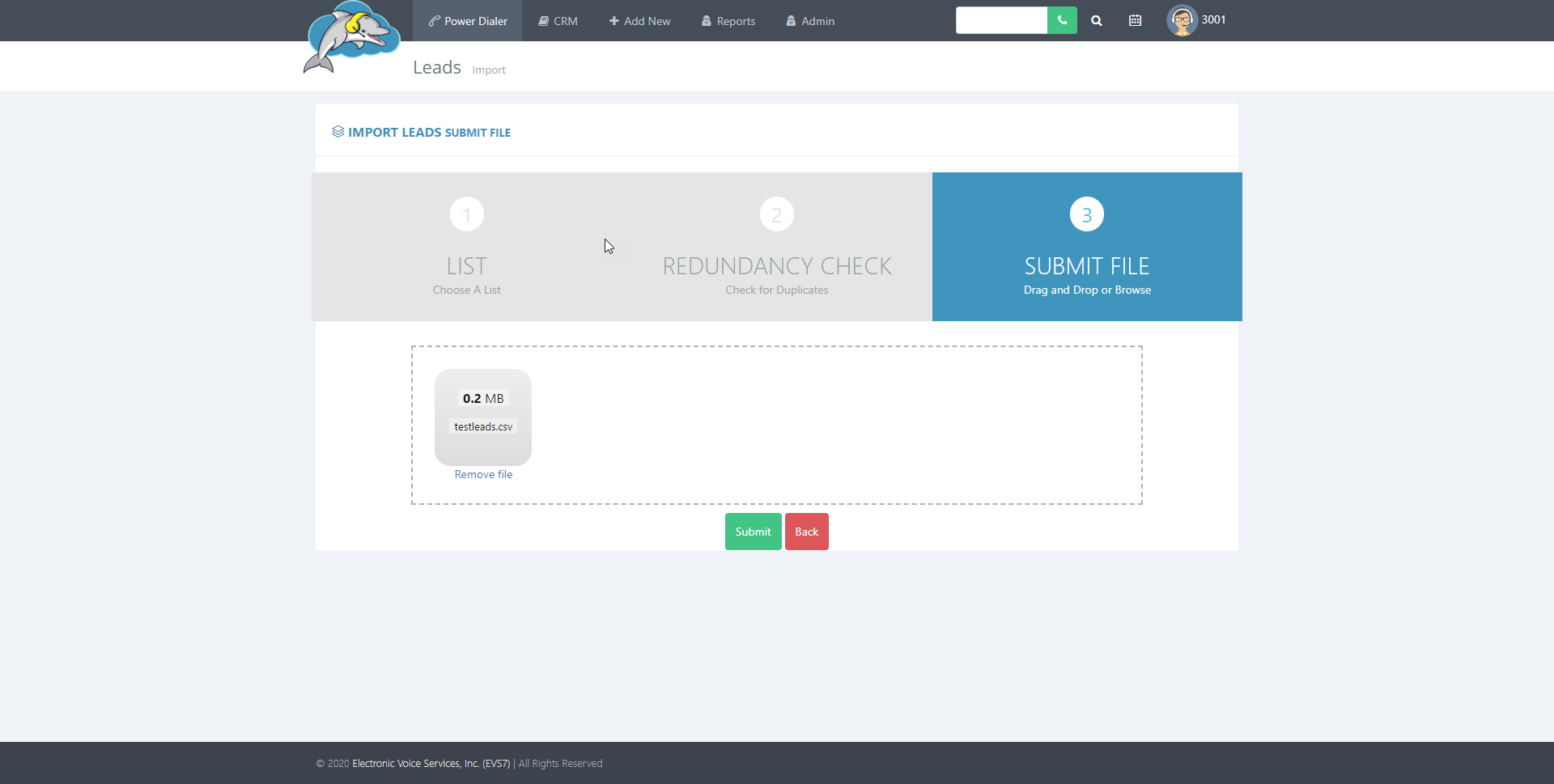The image size is (1554, 784).
Task: Click the 0.2 MB file size label
Action: (x=483, y=399)
